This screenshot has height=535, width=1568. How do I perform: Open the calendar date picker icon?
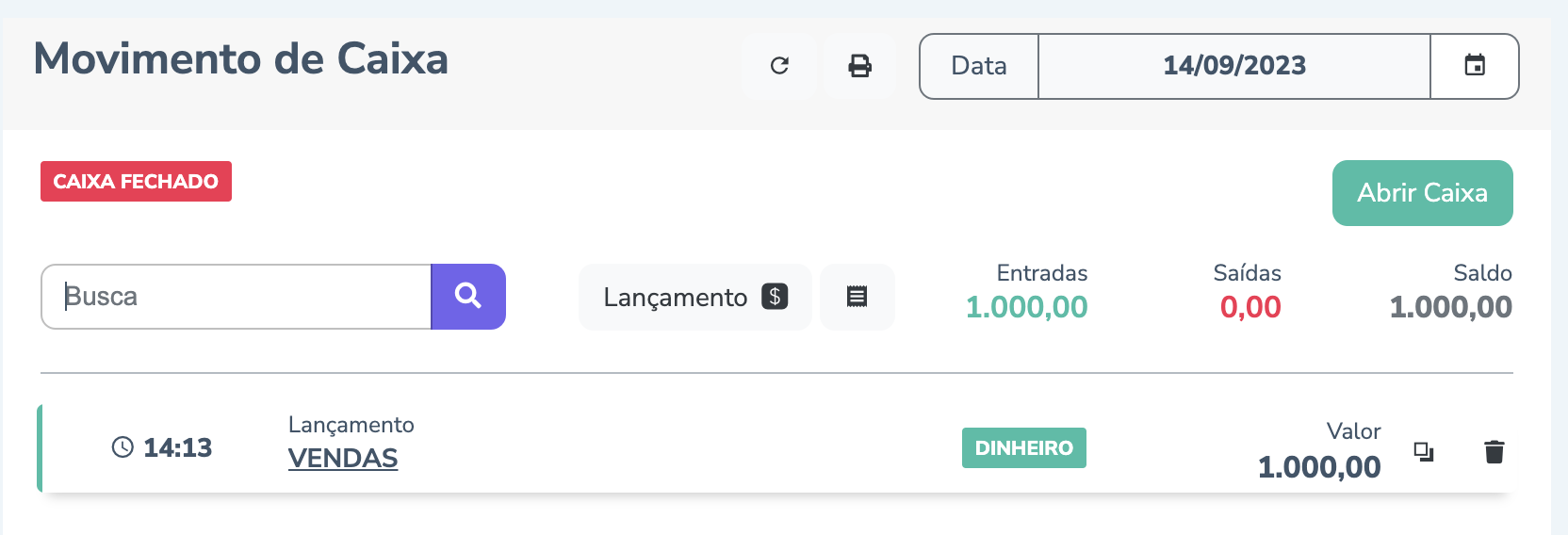click(x=1475, y=66)
